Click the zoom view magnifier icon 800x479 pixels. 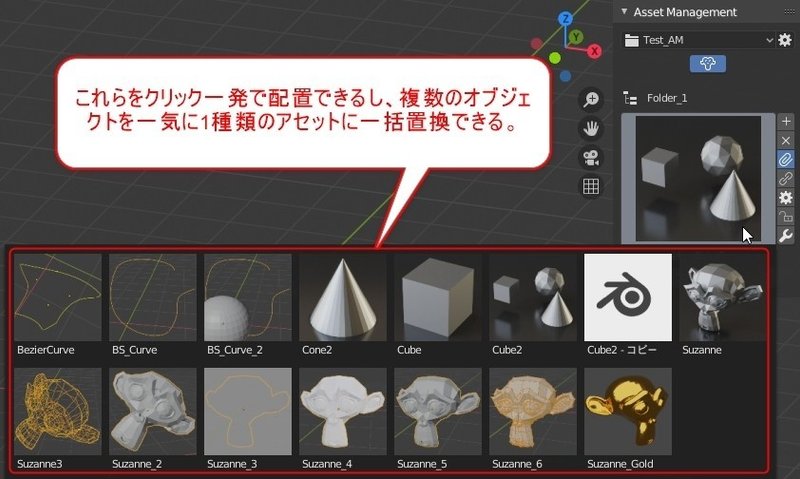(591, 99)
